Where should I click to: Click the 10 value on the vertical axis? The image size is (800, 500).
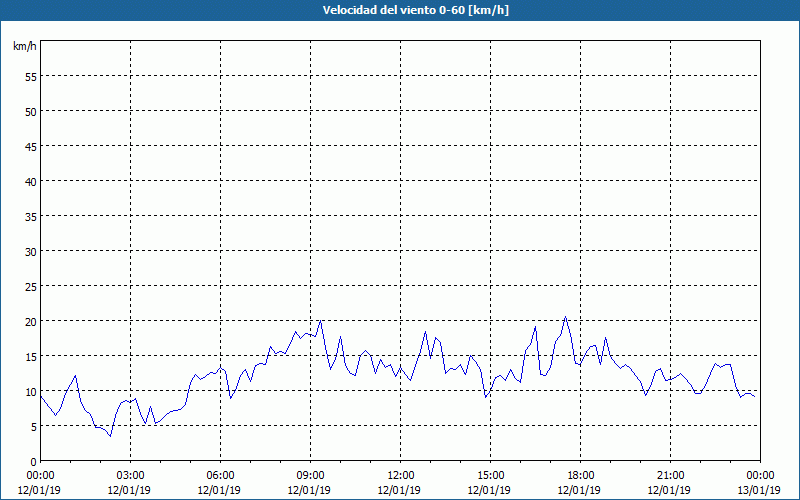tap(31, 391)
